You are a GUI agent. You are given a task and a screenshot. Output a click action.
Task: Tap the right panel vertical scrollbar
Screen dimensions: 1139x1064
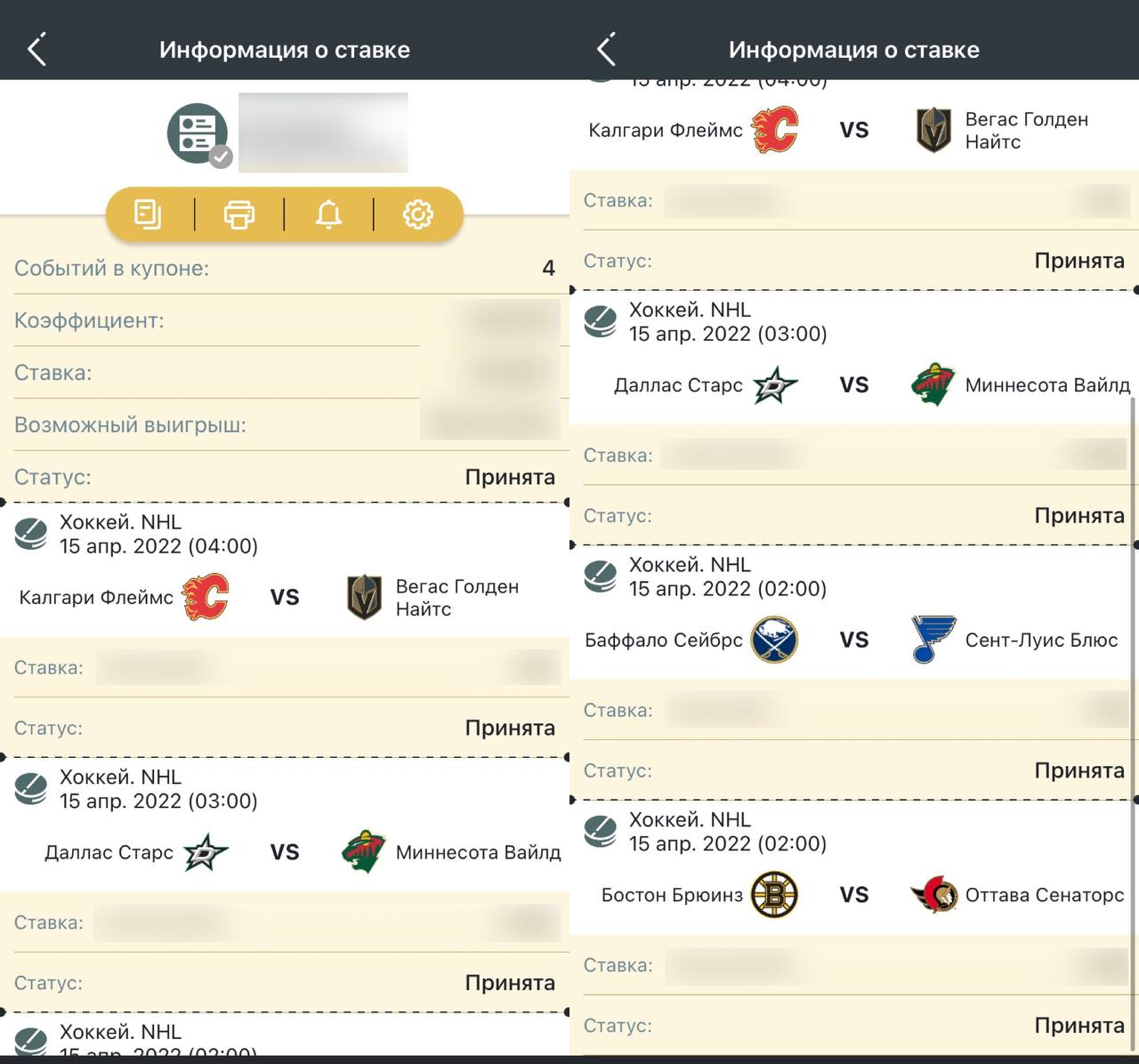pos(1134,725)
